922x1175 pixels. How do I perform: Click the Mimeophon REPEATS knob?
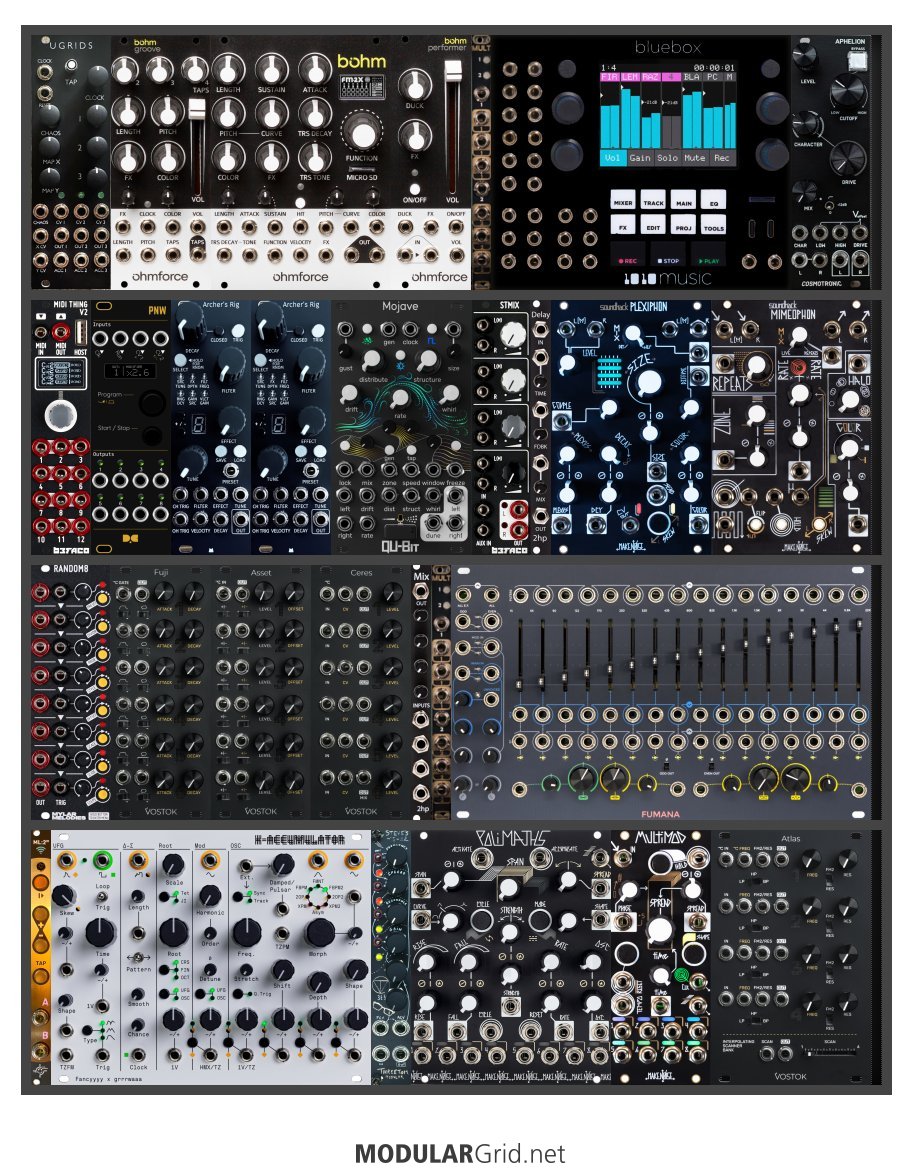click(757, 366)
